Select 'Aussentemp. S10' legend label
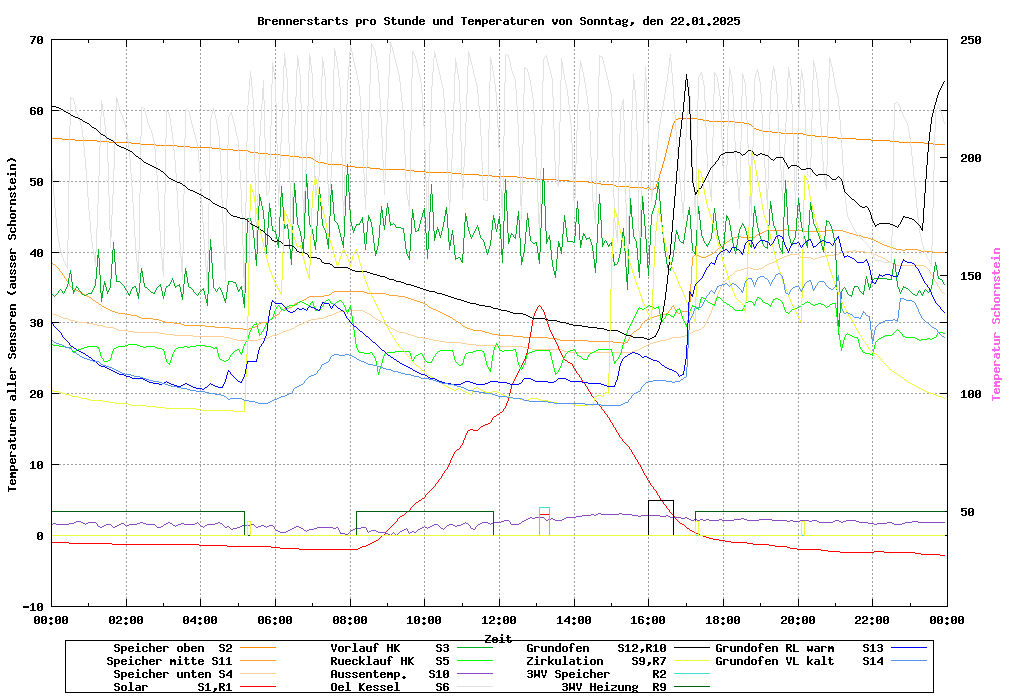The height and width of the screenshot is (700, 1024). (x=390, y=674)
